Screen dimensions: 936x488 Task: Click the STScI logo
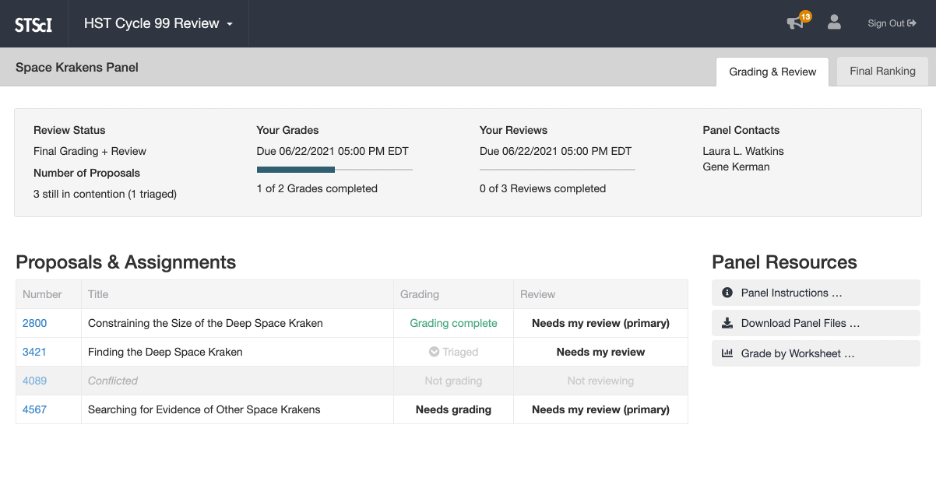[x=33, y=24]
